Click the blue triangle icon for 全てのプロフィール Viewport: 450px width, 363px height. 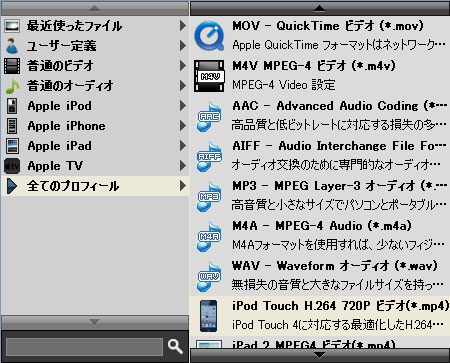point(12,186)
